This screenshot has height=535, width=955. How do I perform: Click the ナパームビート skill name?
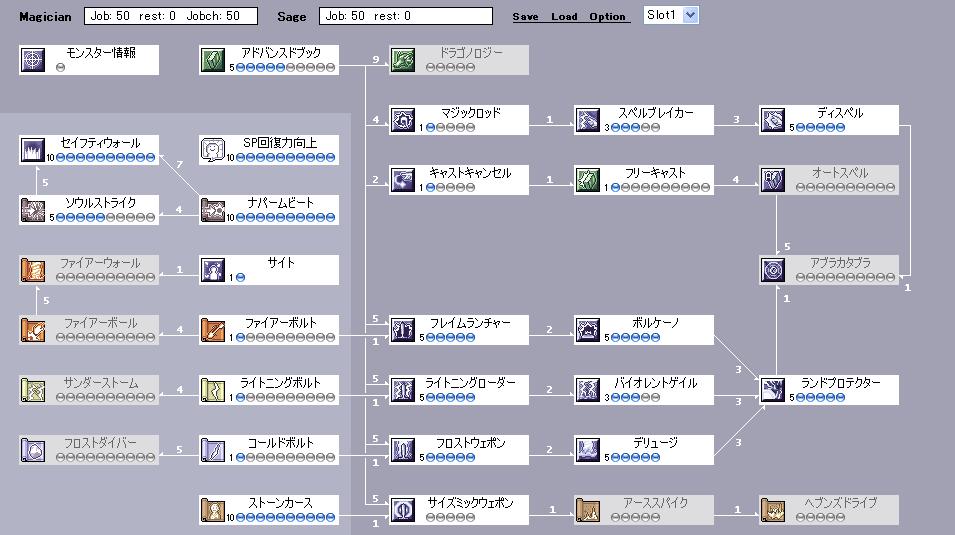(x=280, y=203)
